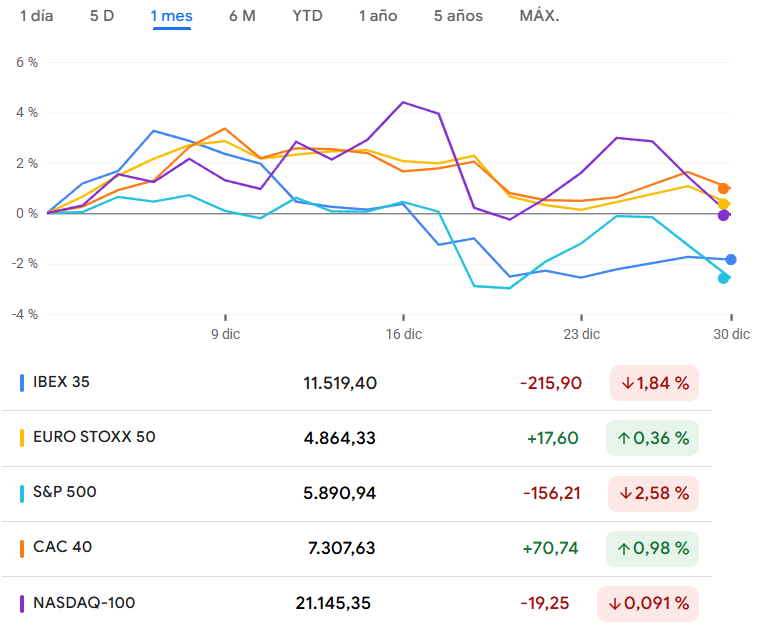Click the up arrow in the 0,98 % badge
776x631 pixels.
pyautogui.click(x=624, y=548)
